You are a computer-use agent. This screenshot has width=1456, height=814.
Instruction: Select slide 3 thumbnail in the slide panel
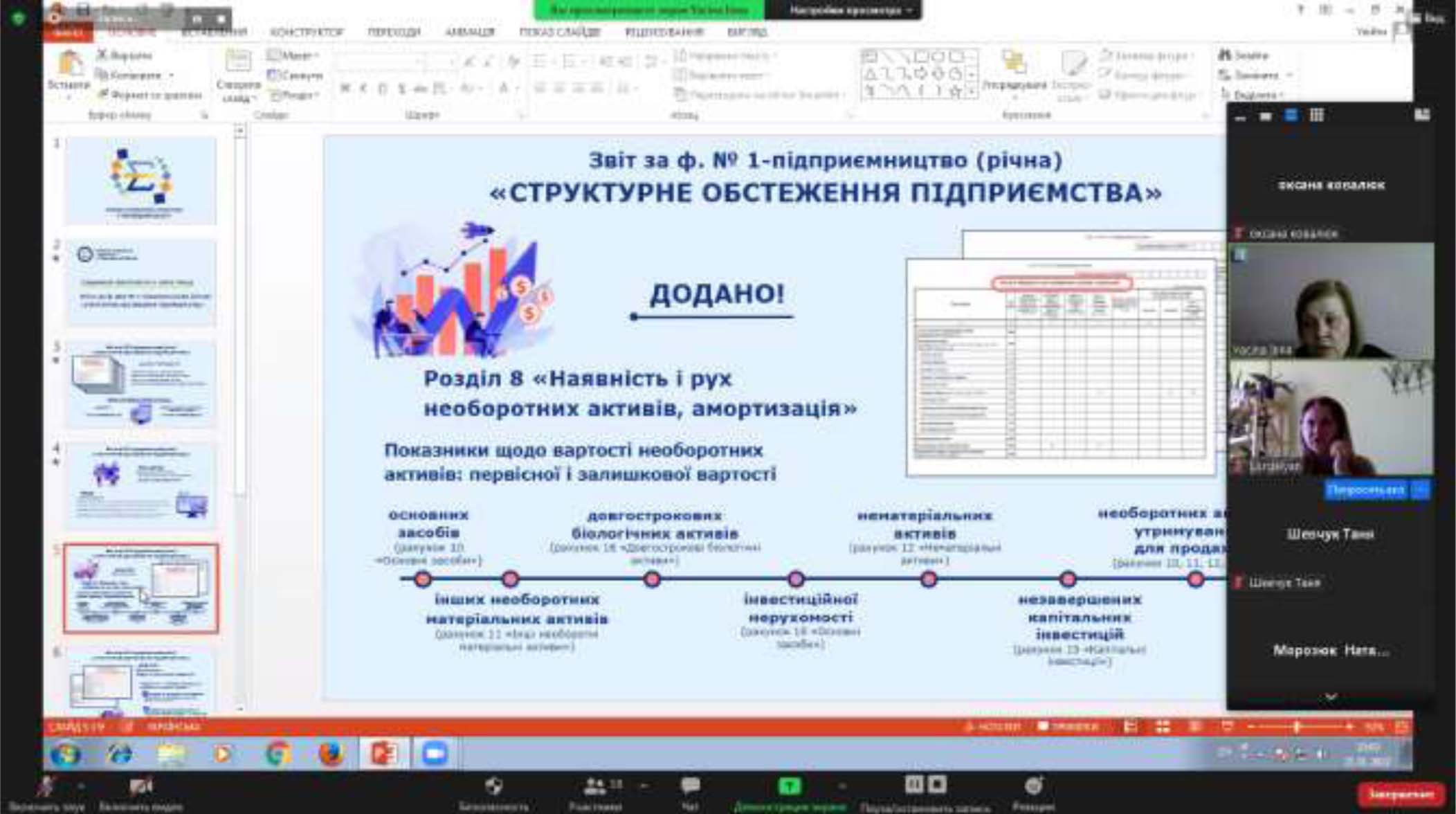[x=140, y=385]
